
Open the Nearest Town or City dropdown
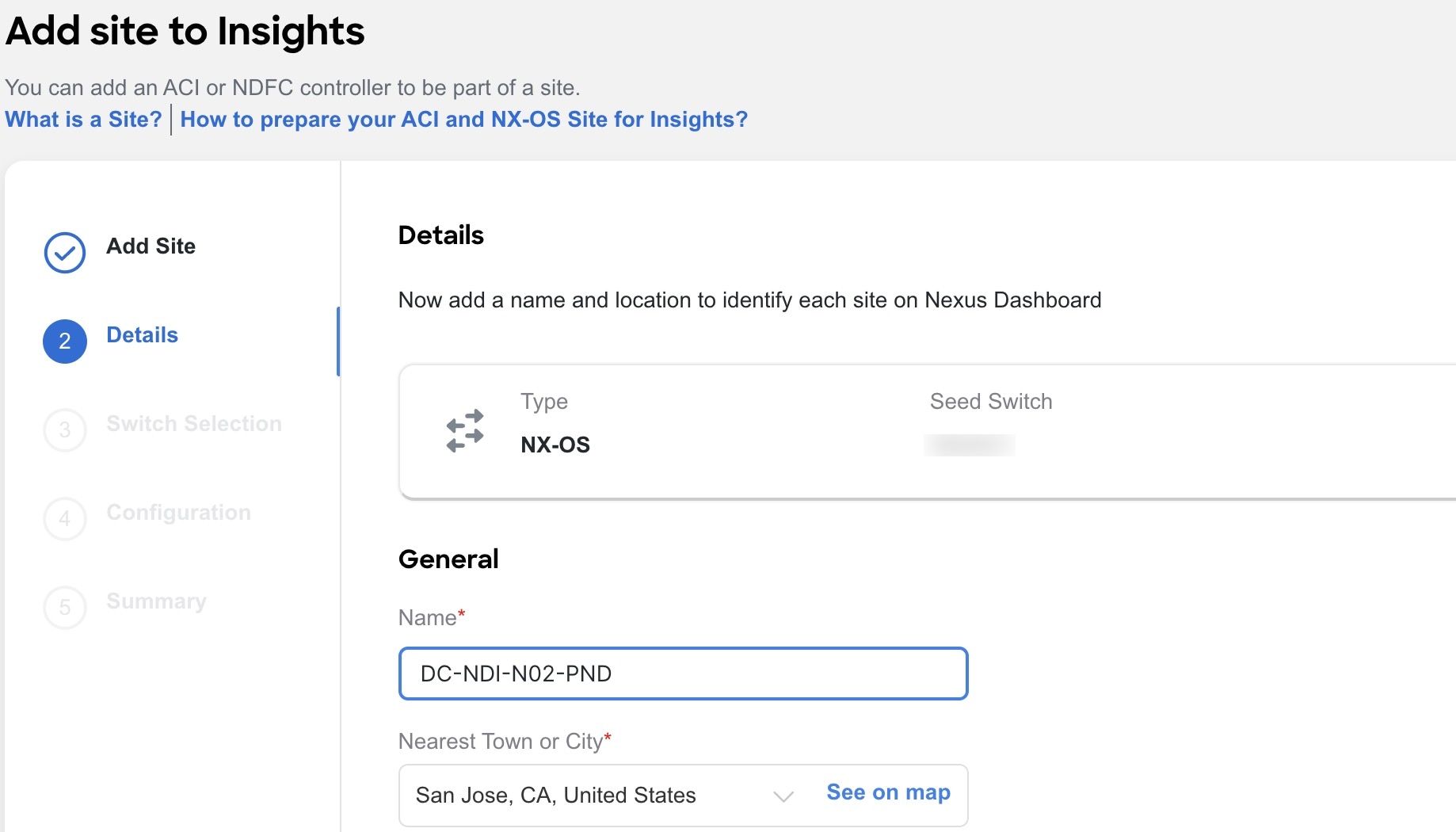[683, 796]
